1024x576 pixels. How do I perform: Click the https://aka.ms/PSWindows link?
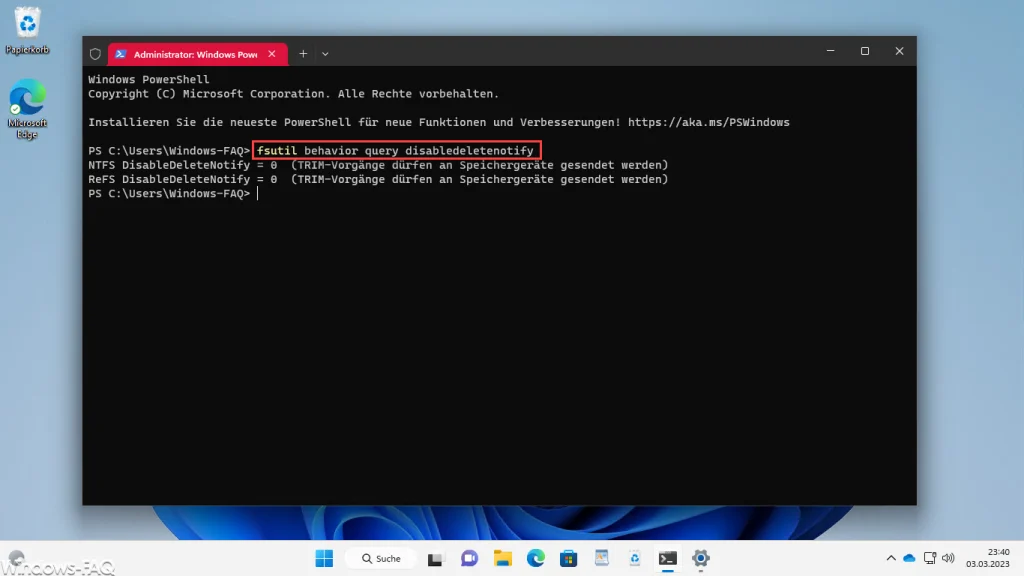point(709,122)
